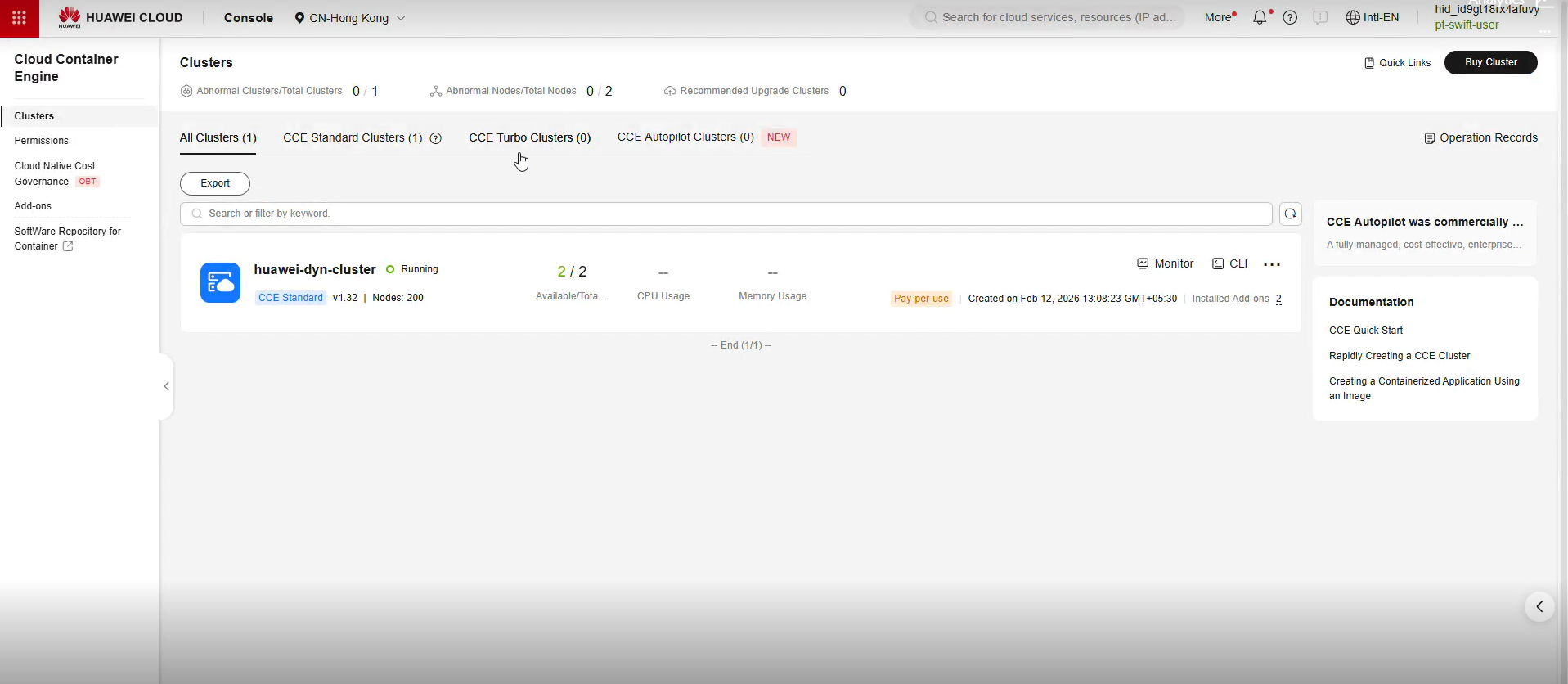
Task: Click the Buy Cluster button
Action: (x=1490, y=62)
